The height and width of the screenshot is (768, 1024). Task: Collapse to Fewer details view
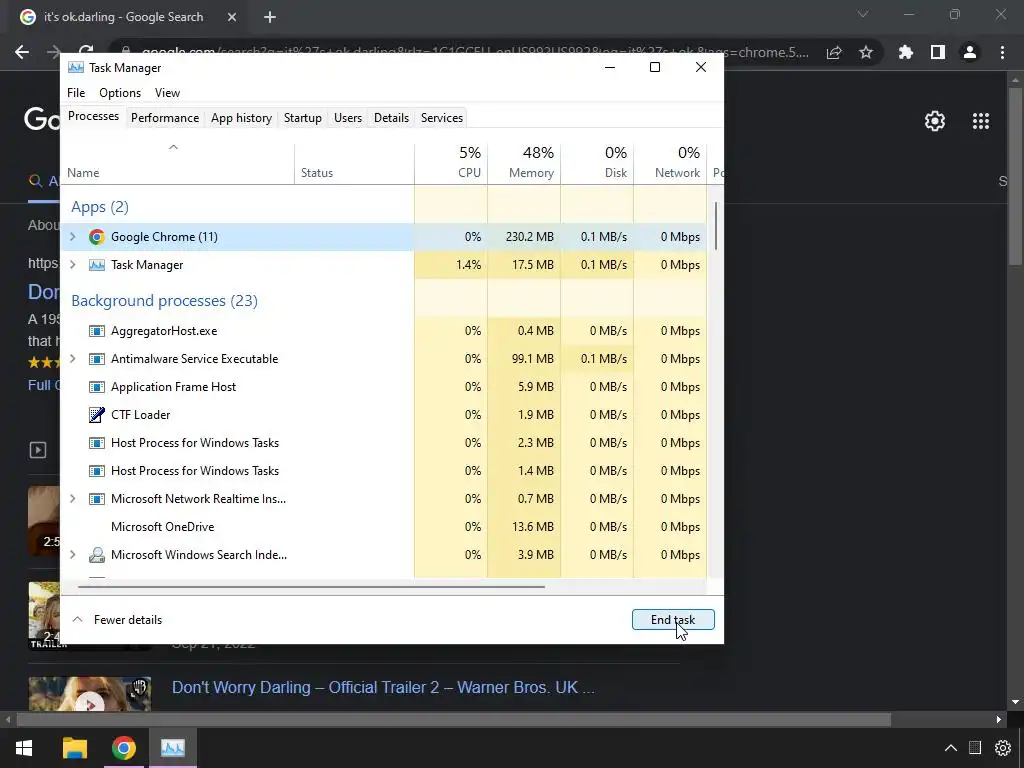click(x=117, y=620)
